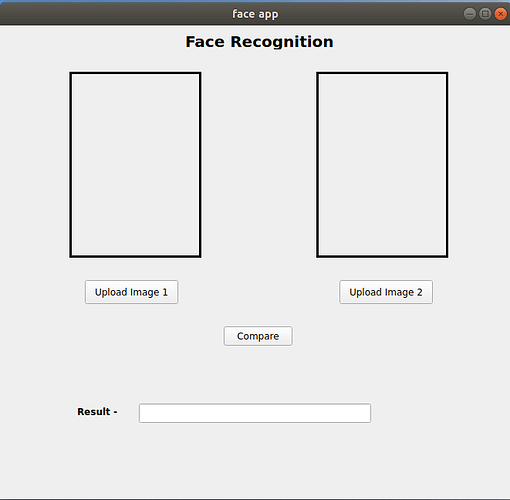Viewport: 510px width, 500px height.
Task: Maximize the face app window
Action: click(x=485, y=14)
